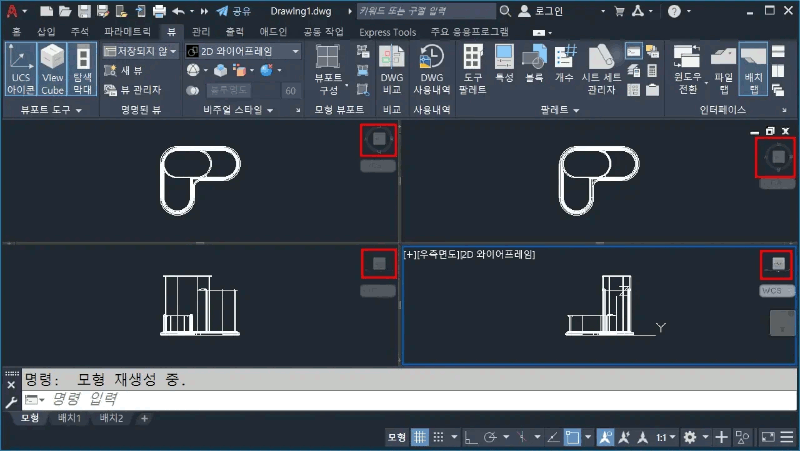Image resolution: width=800 pixels, height=451 pixels.
Task: Click the WCS label under the view cube
Action: (771, 290)
